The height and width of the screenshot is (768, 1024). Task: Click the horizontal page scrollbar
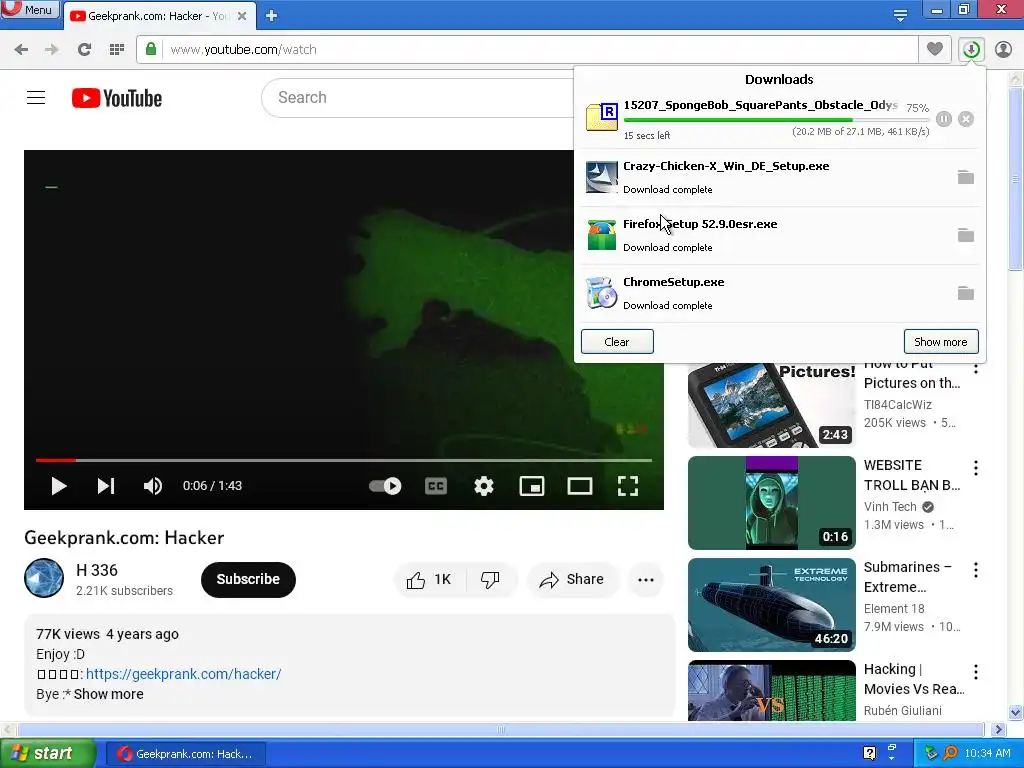point(502,729)
